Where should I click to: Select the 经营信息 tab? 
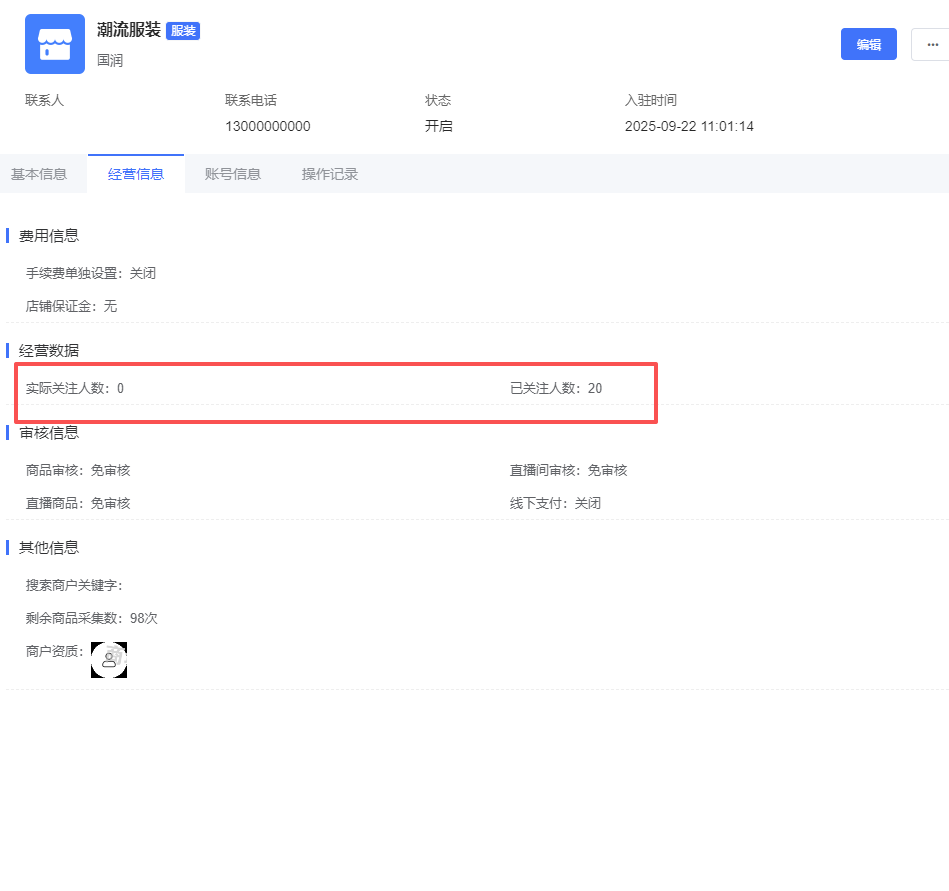[x=136, y=174]
